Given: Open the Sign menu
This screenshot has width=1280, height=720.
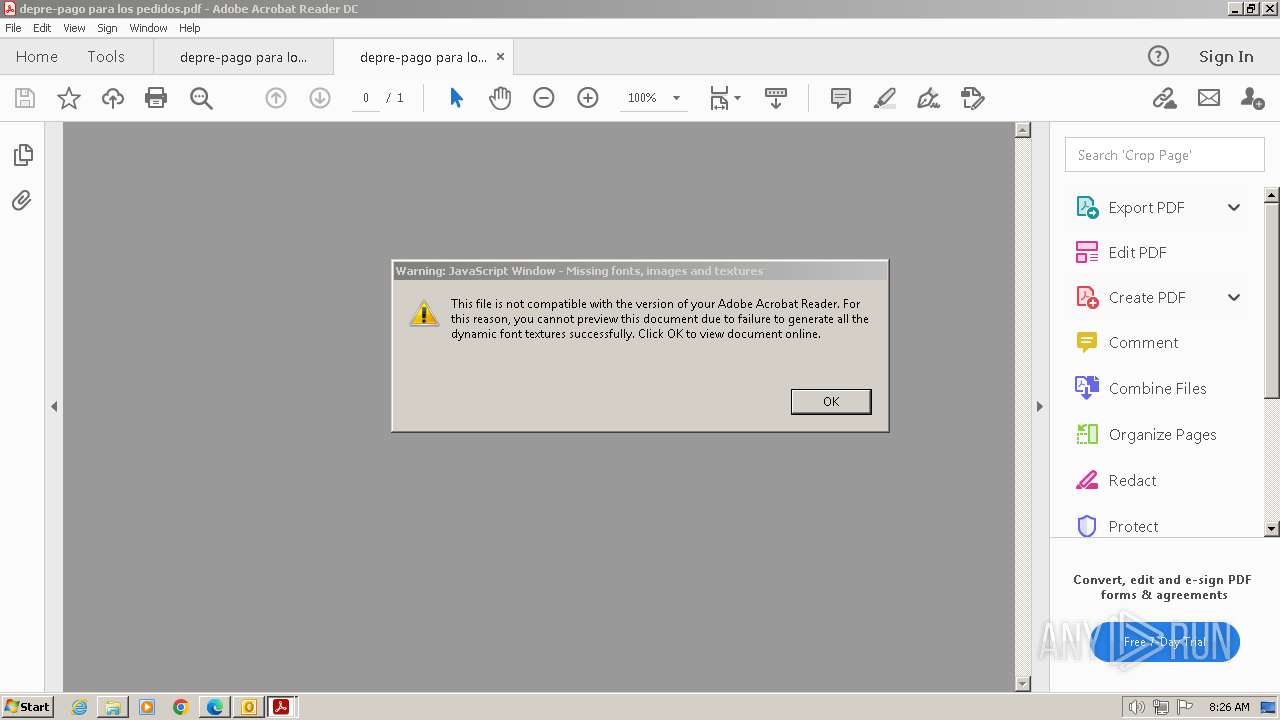Looking at the screenshot, I should [107, 28].
